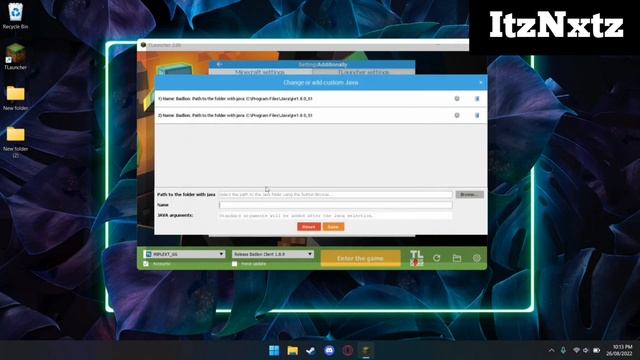Switch to the TLauncher settings tab
This screenshot has height=360, width=640.
coord(364,72)
